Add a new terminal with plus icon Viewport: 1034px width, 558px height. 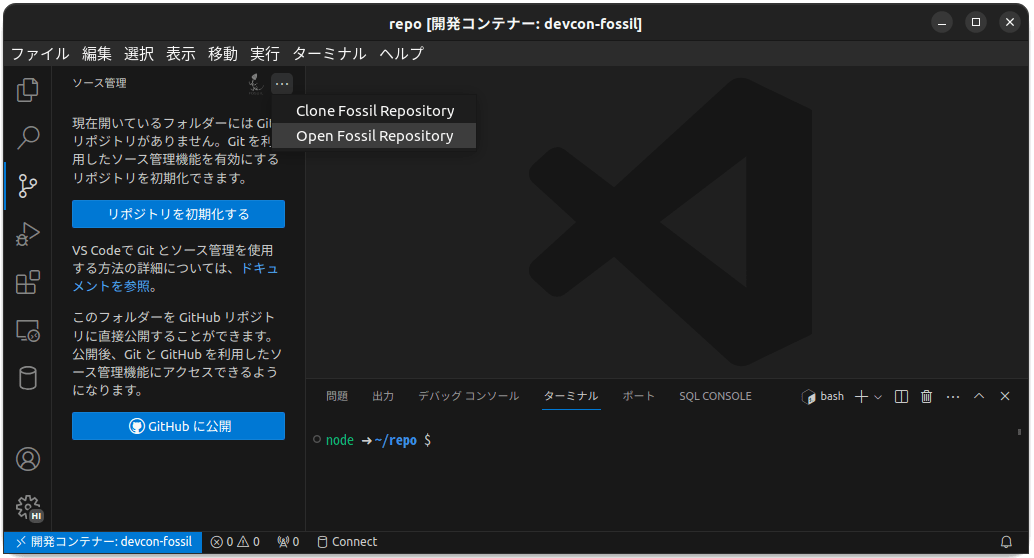pos(861,396)
